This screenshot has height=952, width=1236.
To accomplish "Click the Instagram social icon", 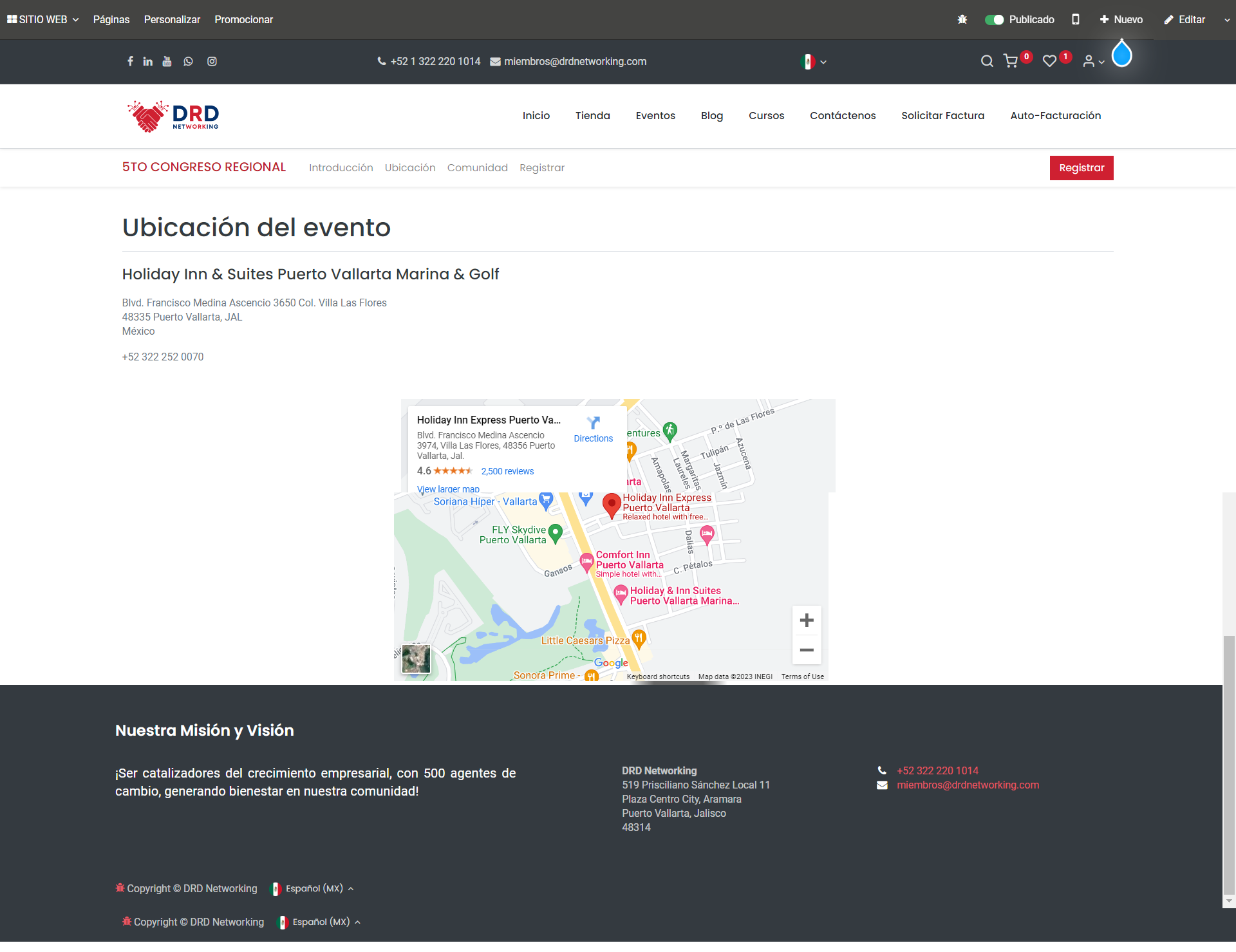I will point(212,61).
